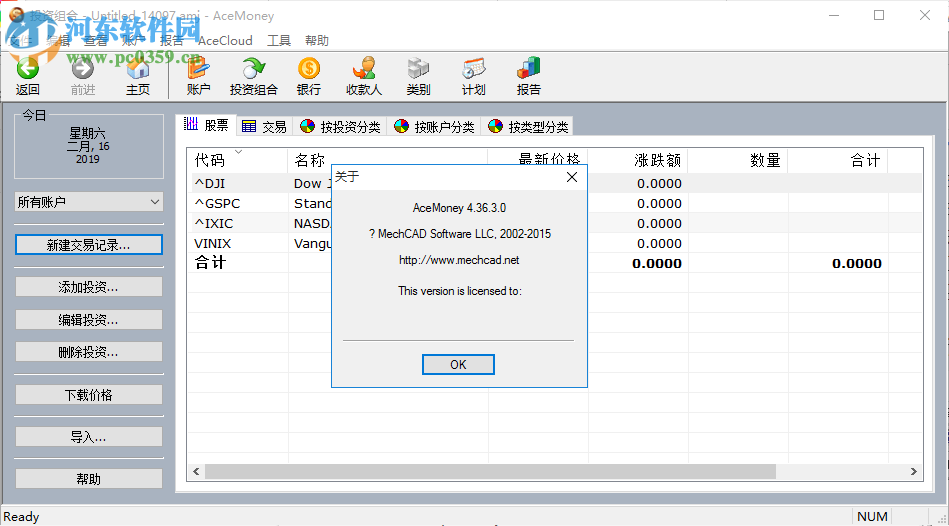Click the Forward (前进) arrow icon
The width and height of the screenshot is (949, 526).
(x=83, y=68)
